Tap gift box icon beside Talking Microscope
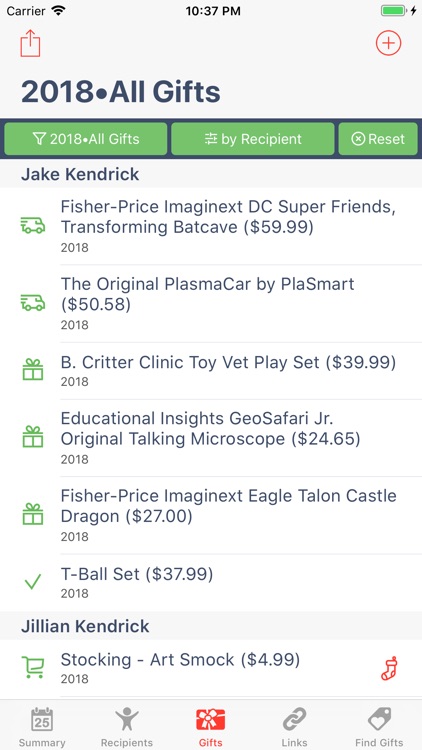The width and height of the screenshot is (422, 750). click(33, 437)
